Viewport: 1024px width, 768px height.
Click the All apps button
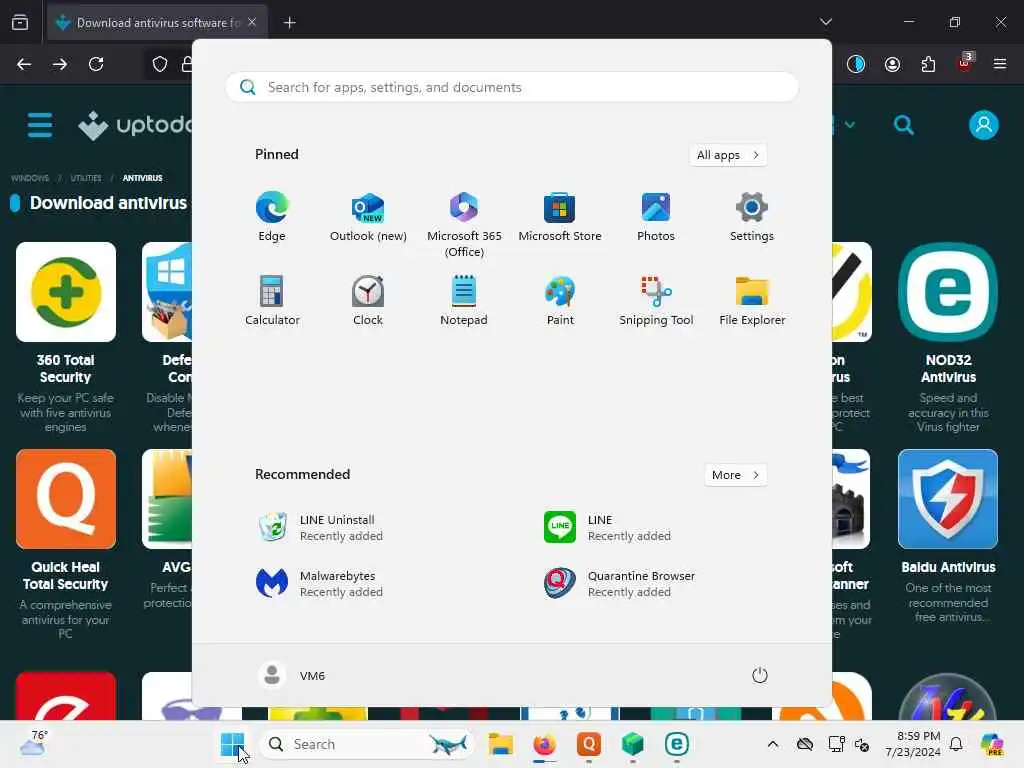tap(728, 155)
